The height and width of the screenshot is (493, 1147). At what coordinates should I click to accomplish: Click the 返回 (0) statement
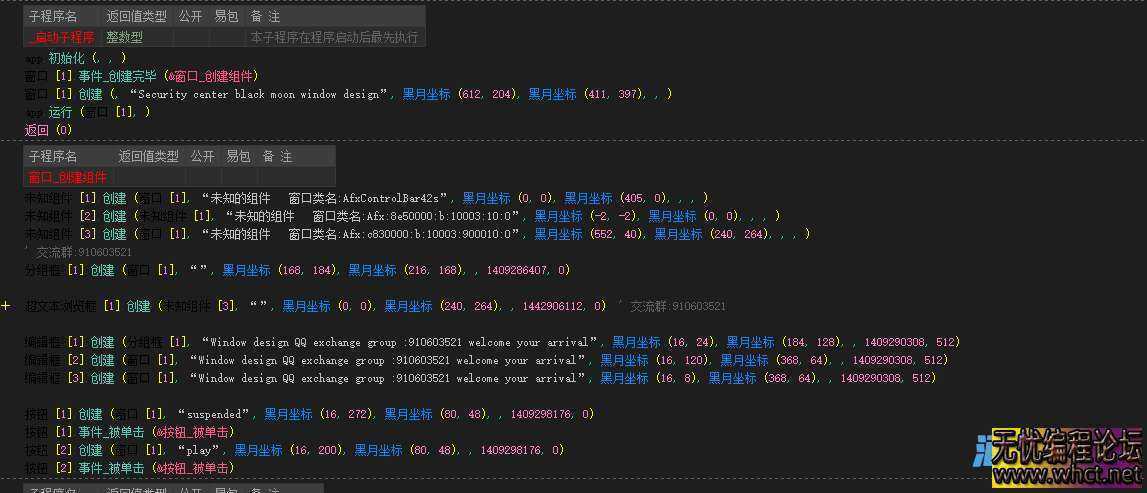48,130
